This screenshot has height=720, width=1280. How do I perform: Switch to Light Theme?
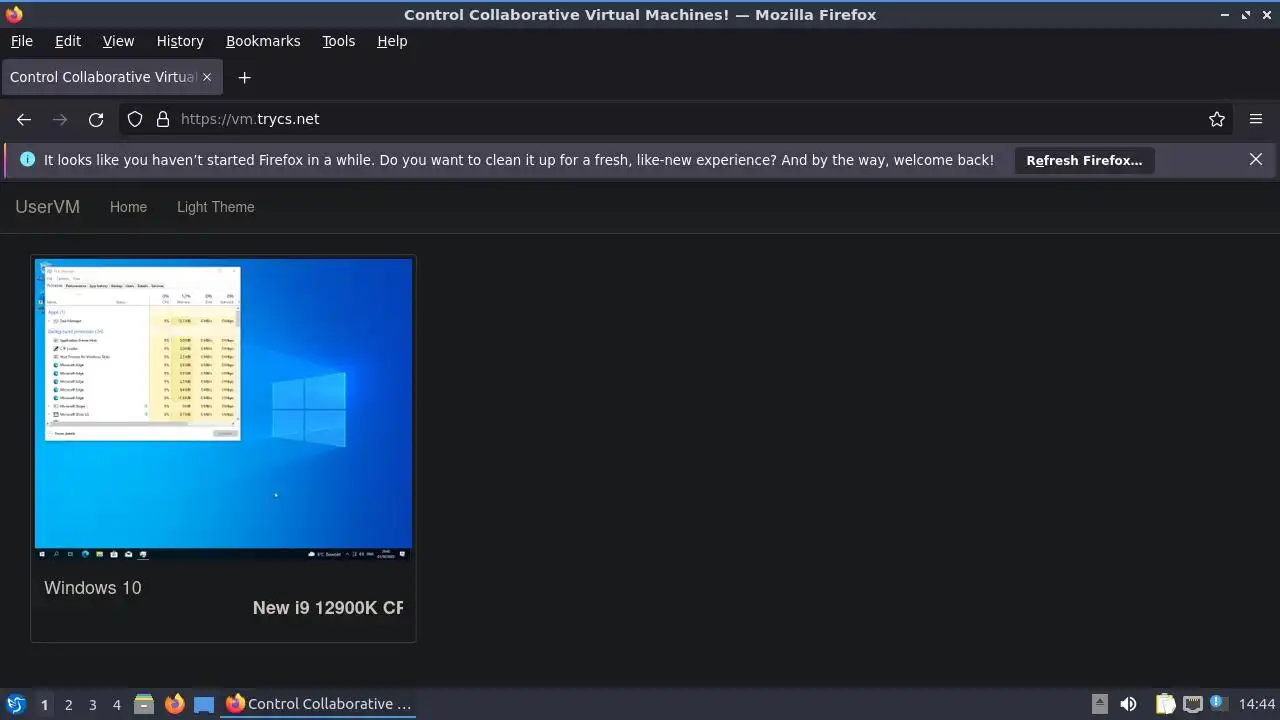click(x=216, y=207)
